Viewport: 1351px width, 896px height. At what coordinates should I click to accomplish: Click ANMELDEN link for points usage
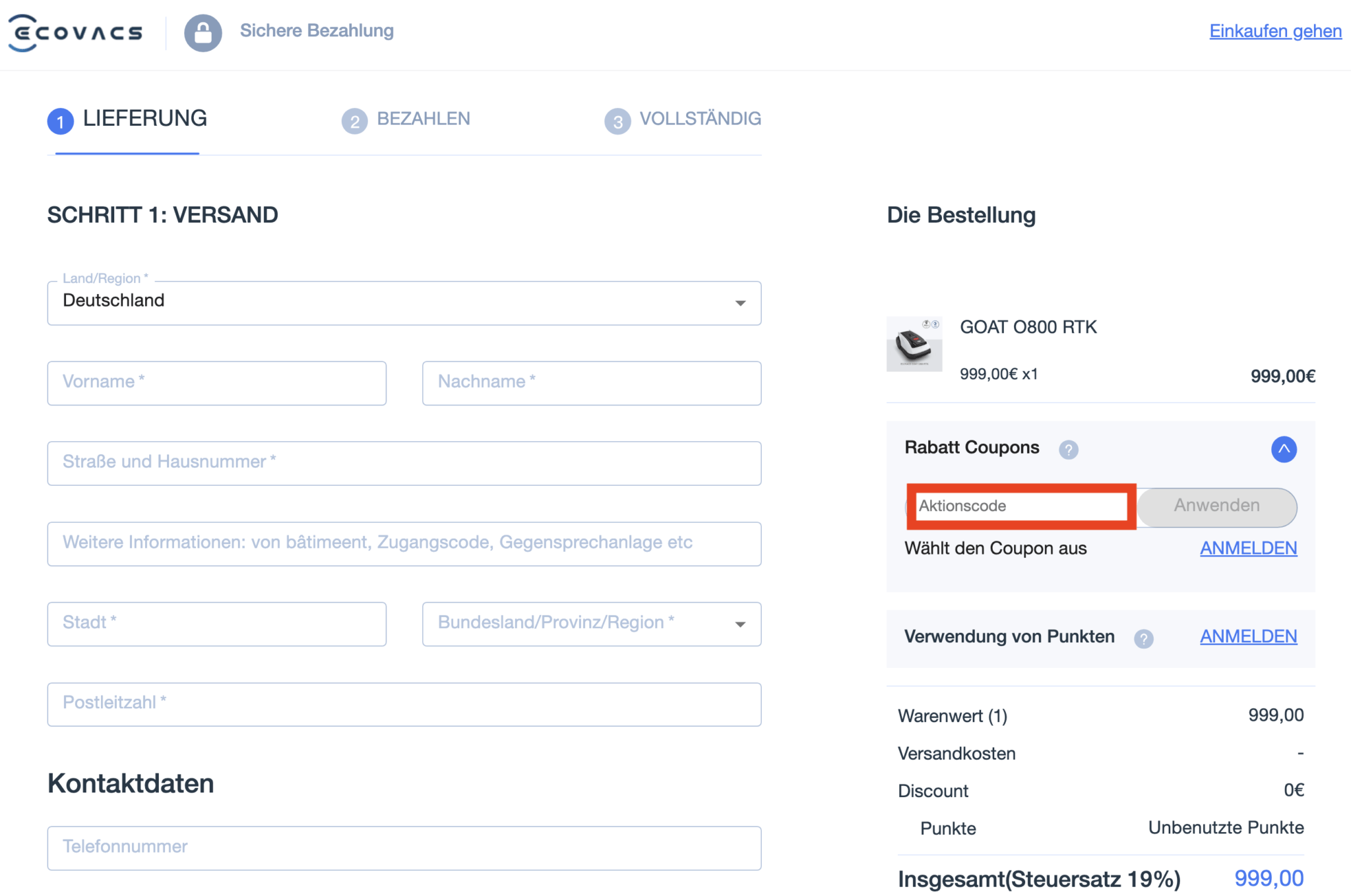point(1247,636)
